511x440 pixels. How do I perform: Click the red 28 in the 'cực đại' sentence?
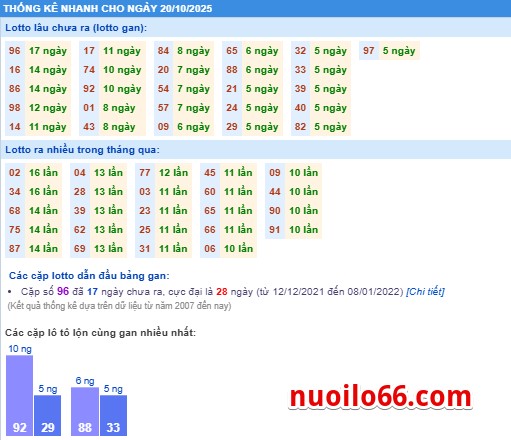(222, 292)
